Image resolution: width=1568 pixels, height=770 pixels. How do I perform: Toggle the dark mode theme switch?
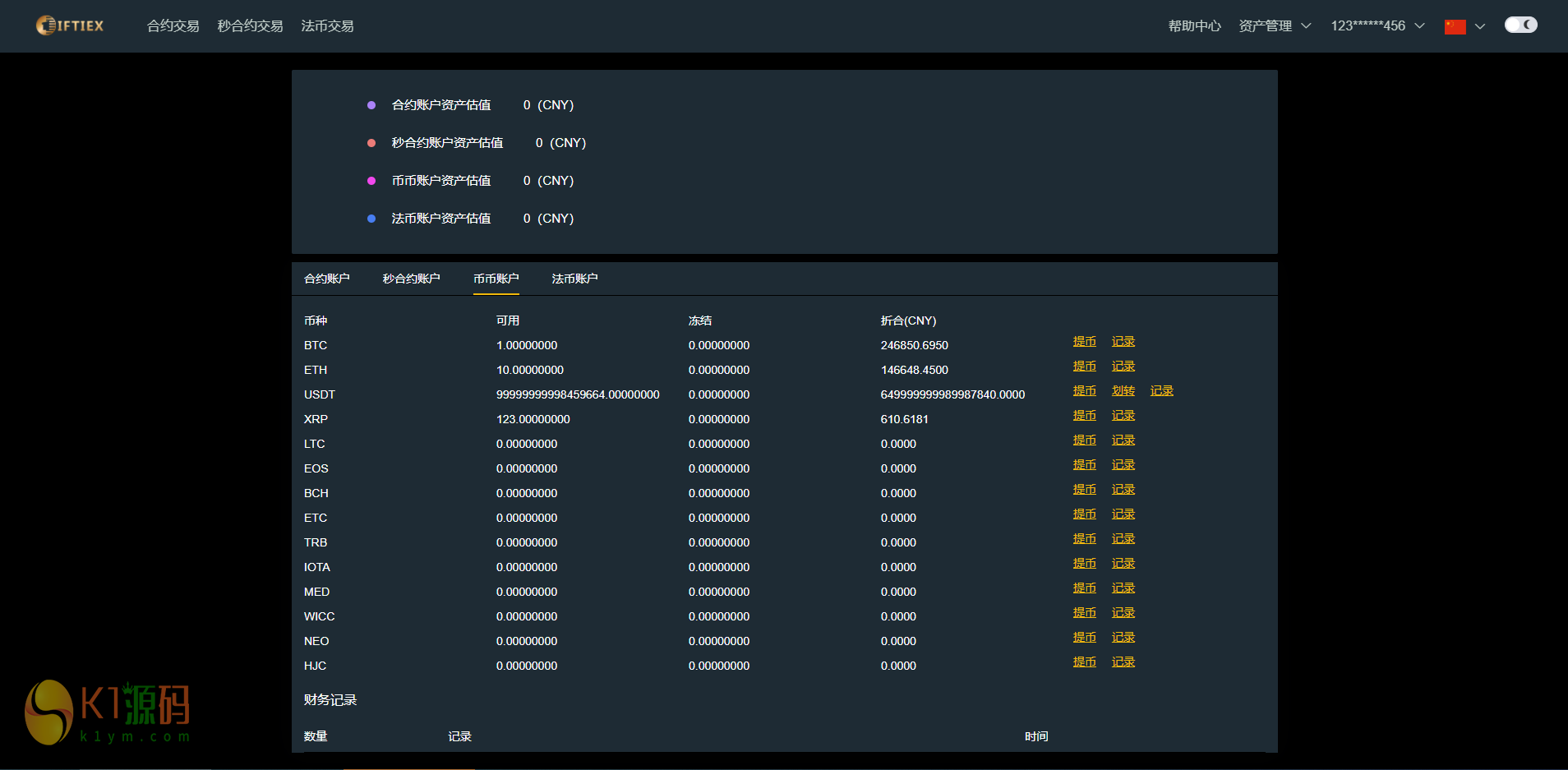(1520, 25)
